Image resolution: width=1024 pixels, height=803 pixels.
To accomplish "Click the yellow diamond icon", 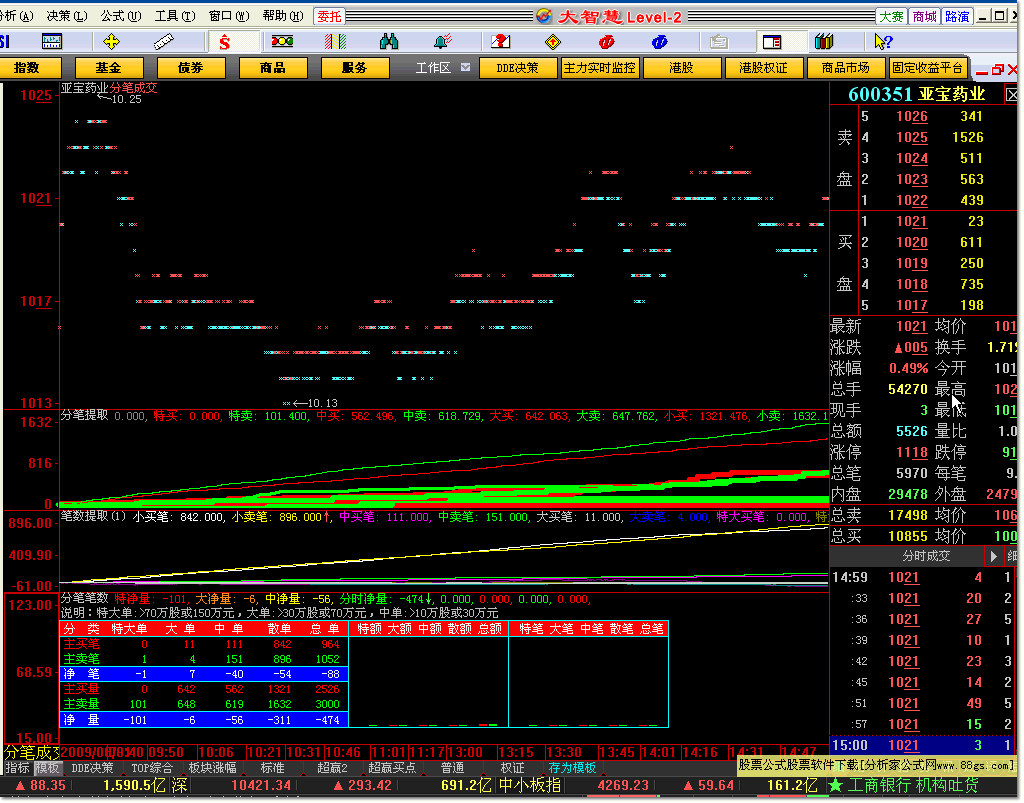I will point(553,42).
